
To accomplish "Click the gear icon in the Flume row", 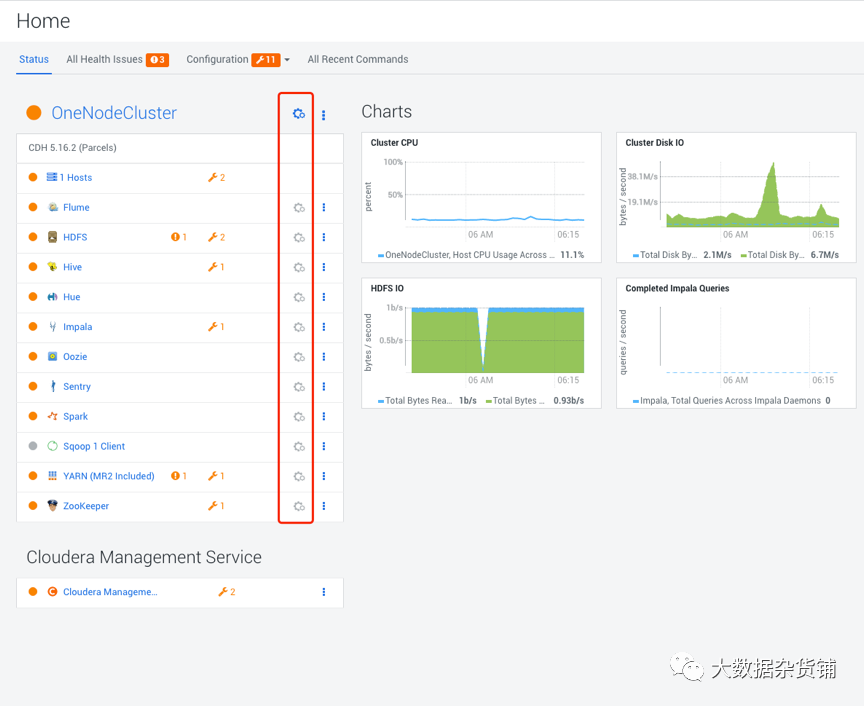I will click(298, 208).
